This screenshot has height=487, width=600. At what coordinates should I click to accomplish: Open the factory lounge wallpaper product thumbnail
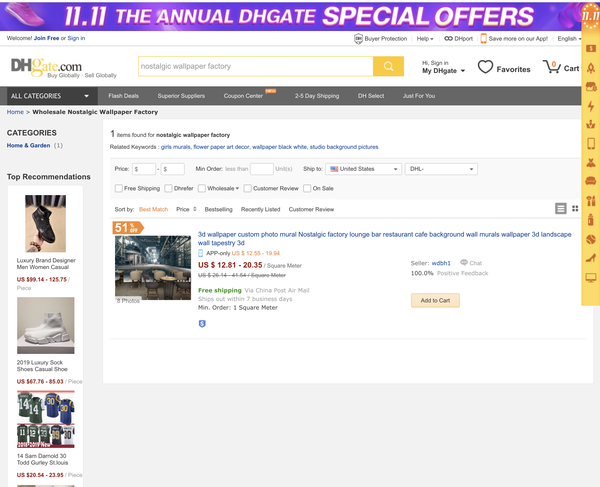click(x=153, y=267)
